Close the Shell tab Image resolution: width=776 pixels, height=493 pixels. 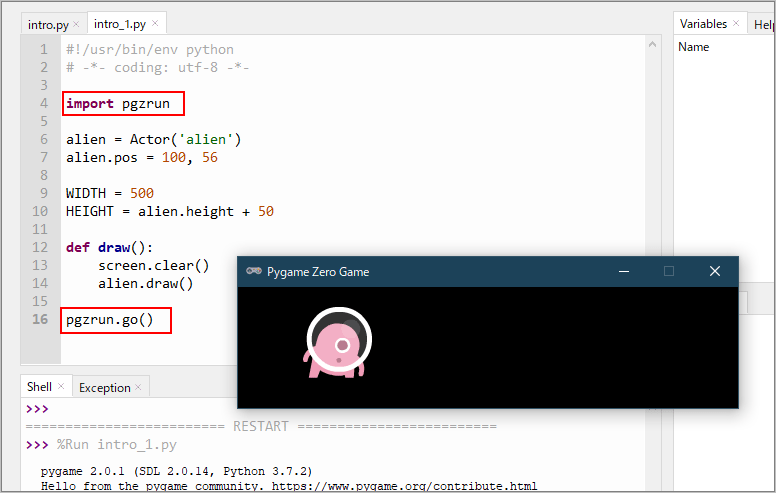(61, 386)
